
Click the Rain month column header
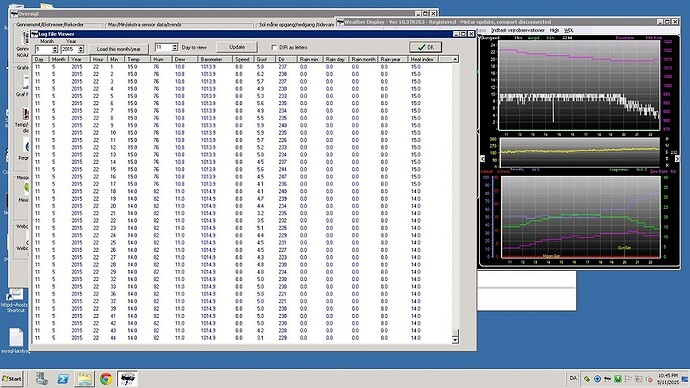363,59
